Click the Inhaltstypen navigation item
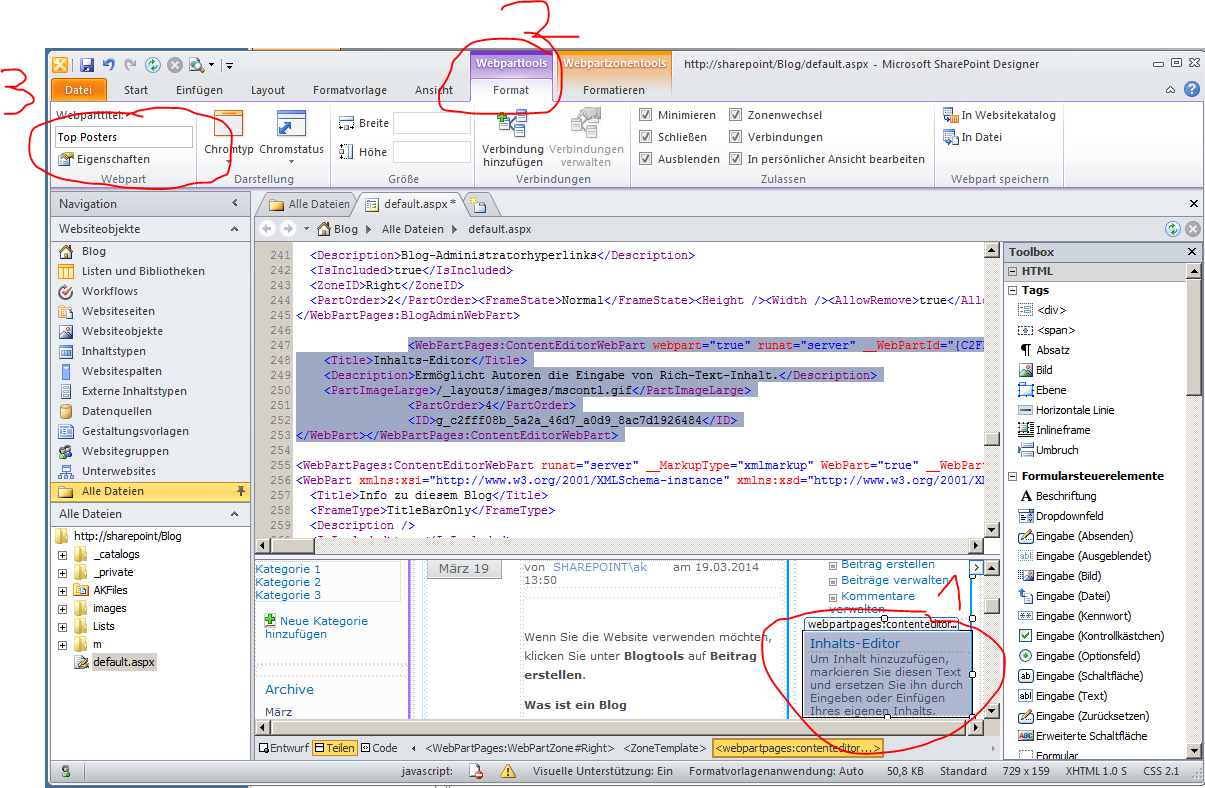This screenshot has width=1205, height=788. coord(101,351)
